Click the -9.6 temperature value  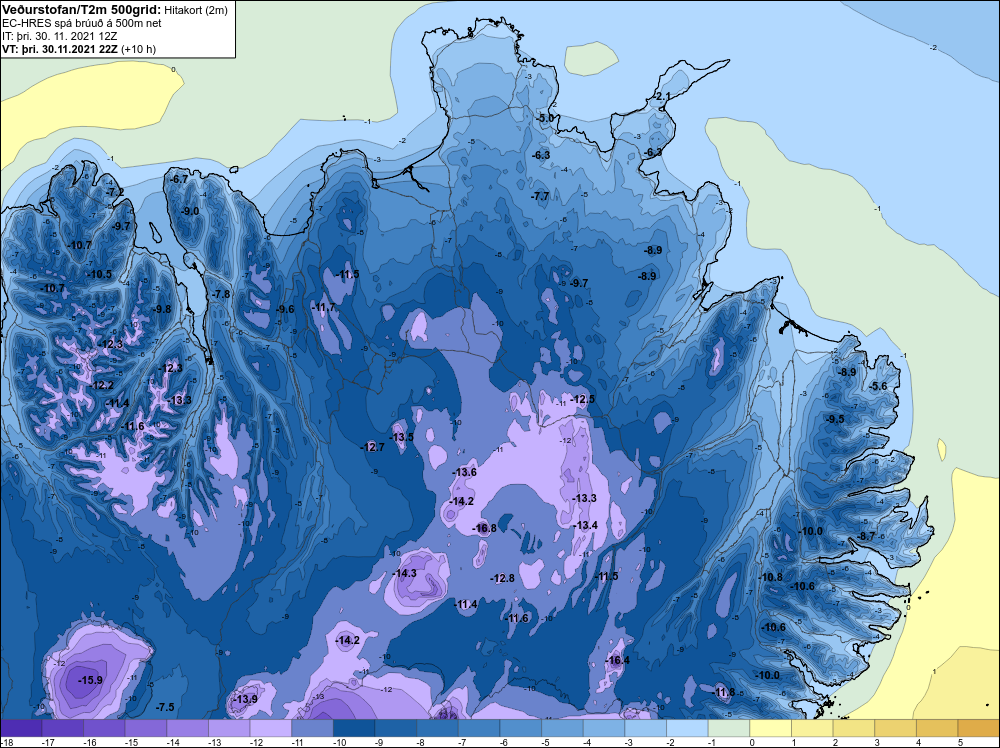point(285,309)
